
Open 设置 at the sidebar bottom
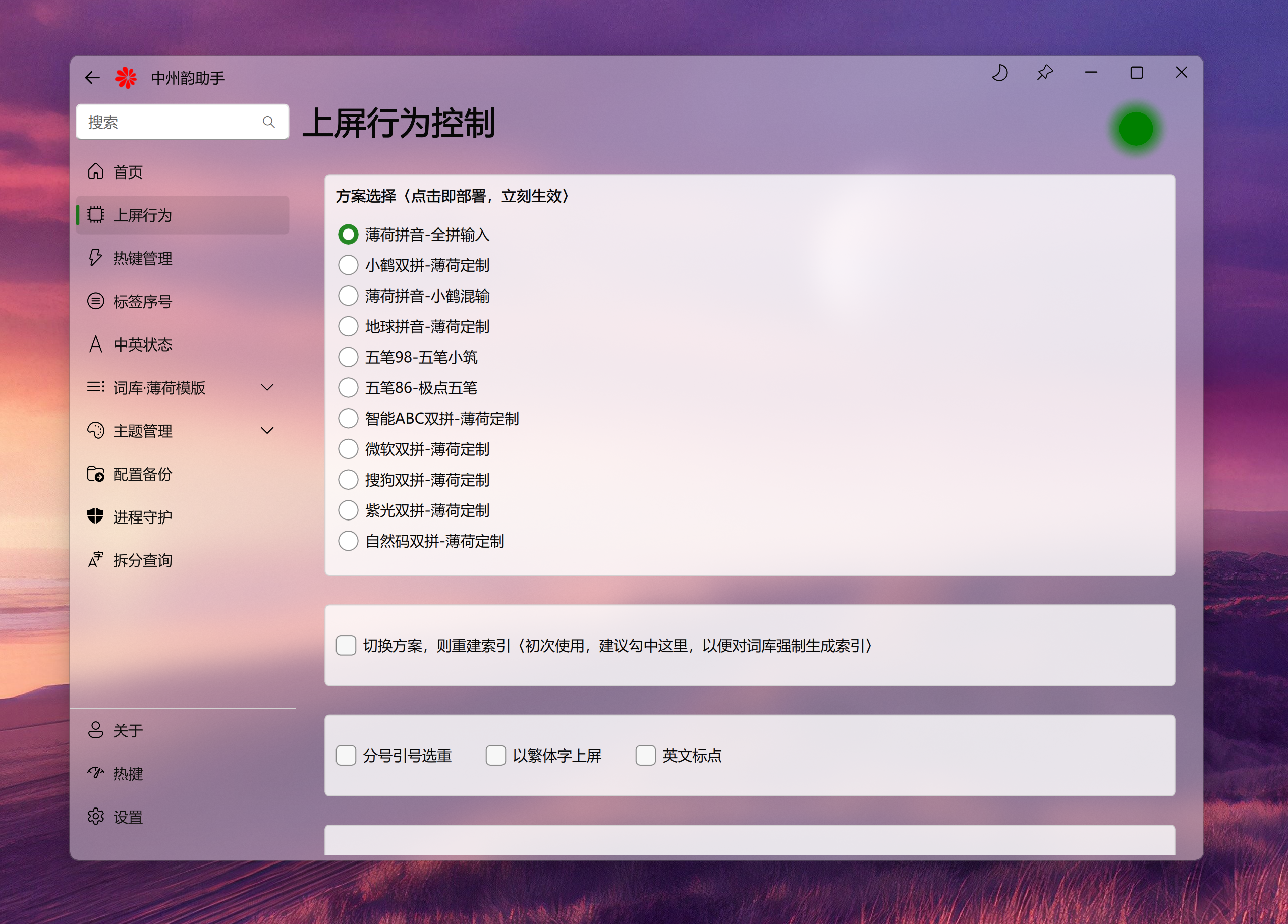coord(128,817)
